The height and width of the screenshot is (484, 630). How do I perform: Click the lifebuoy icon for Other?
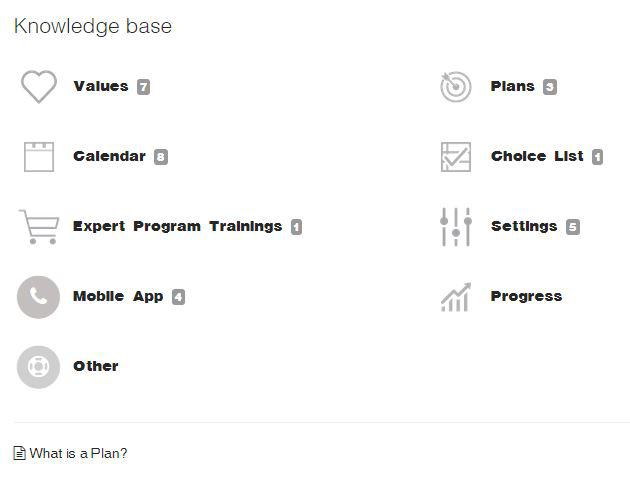click(x=39, y=367)
